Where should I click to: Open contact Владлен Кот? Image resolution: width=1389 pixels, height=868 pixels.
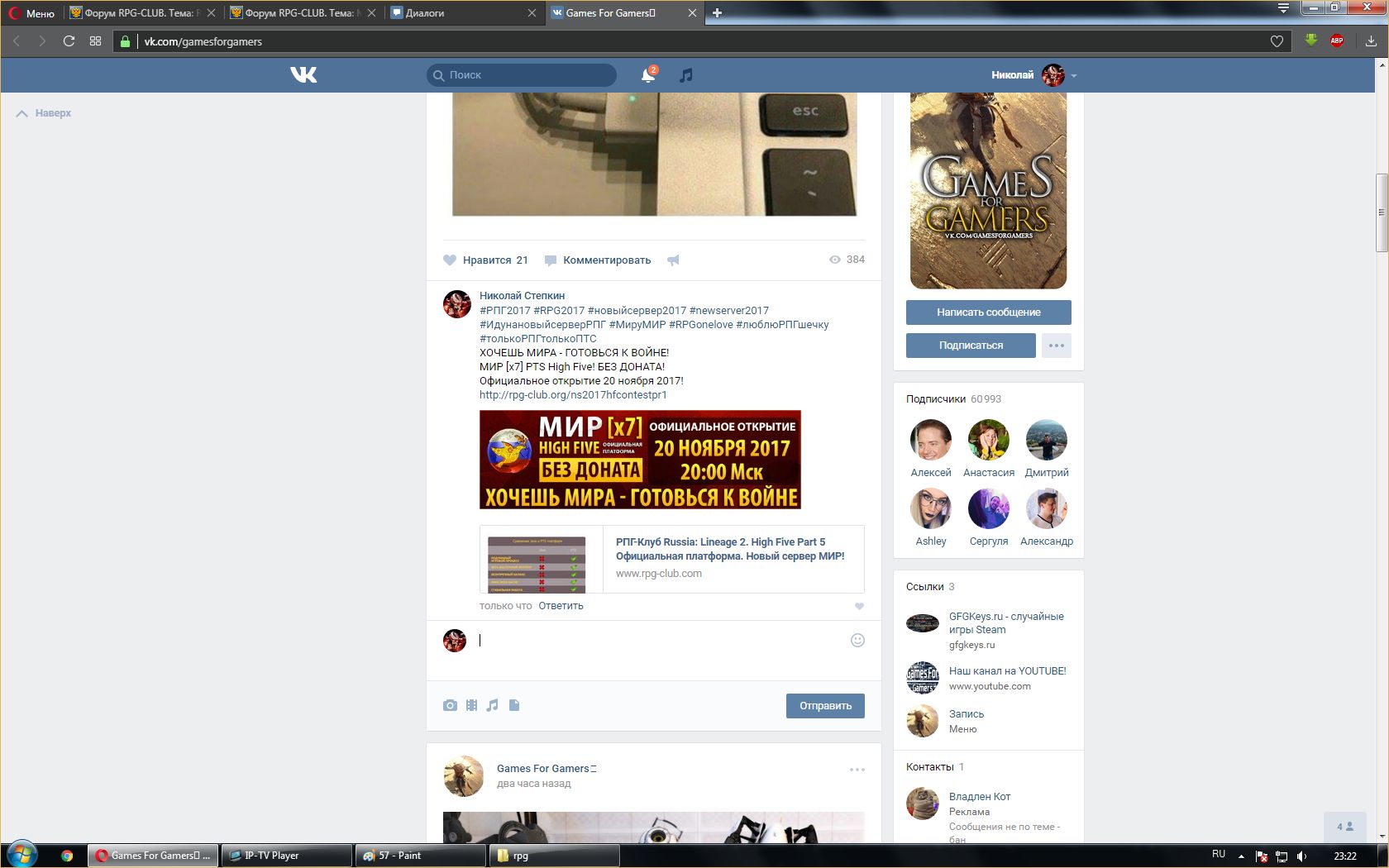(980, 797)
